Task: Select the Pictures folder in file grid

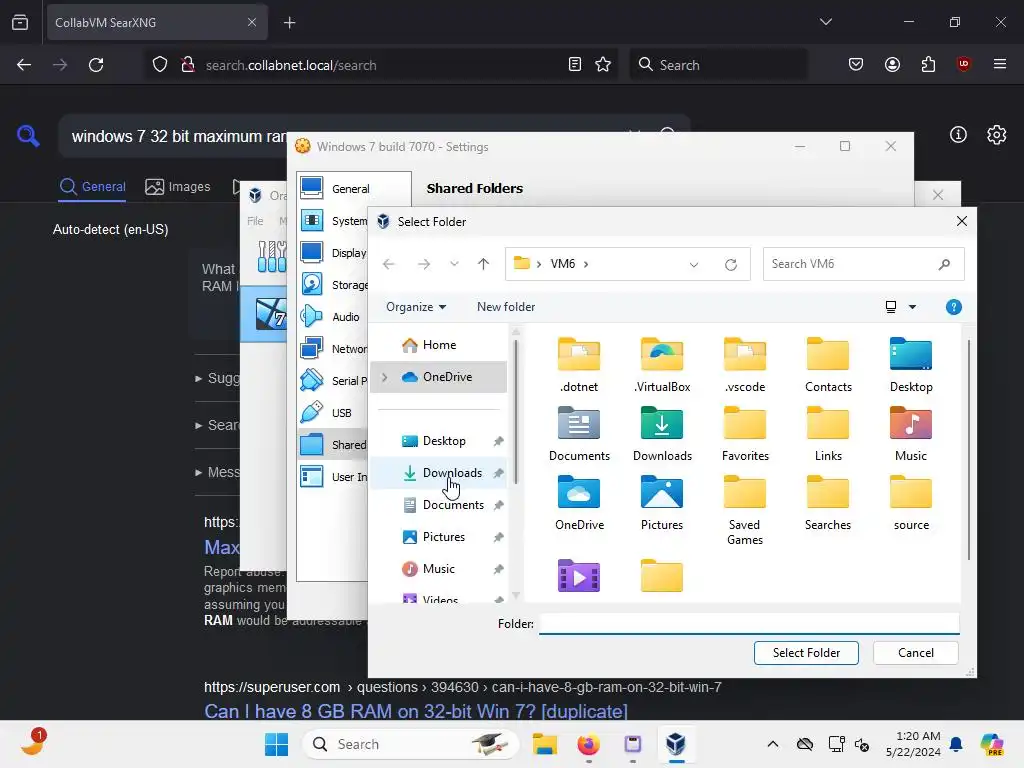Action: tap(662, 503)
